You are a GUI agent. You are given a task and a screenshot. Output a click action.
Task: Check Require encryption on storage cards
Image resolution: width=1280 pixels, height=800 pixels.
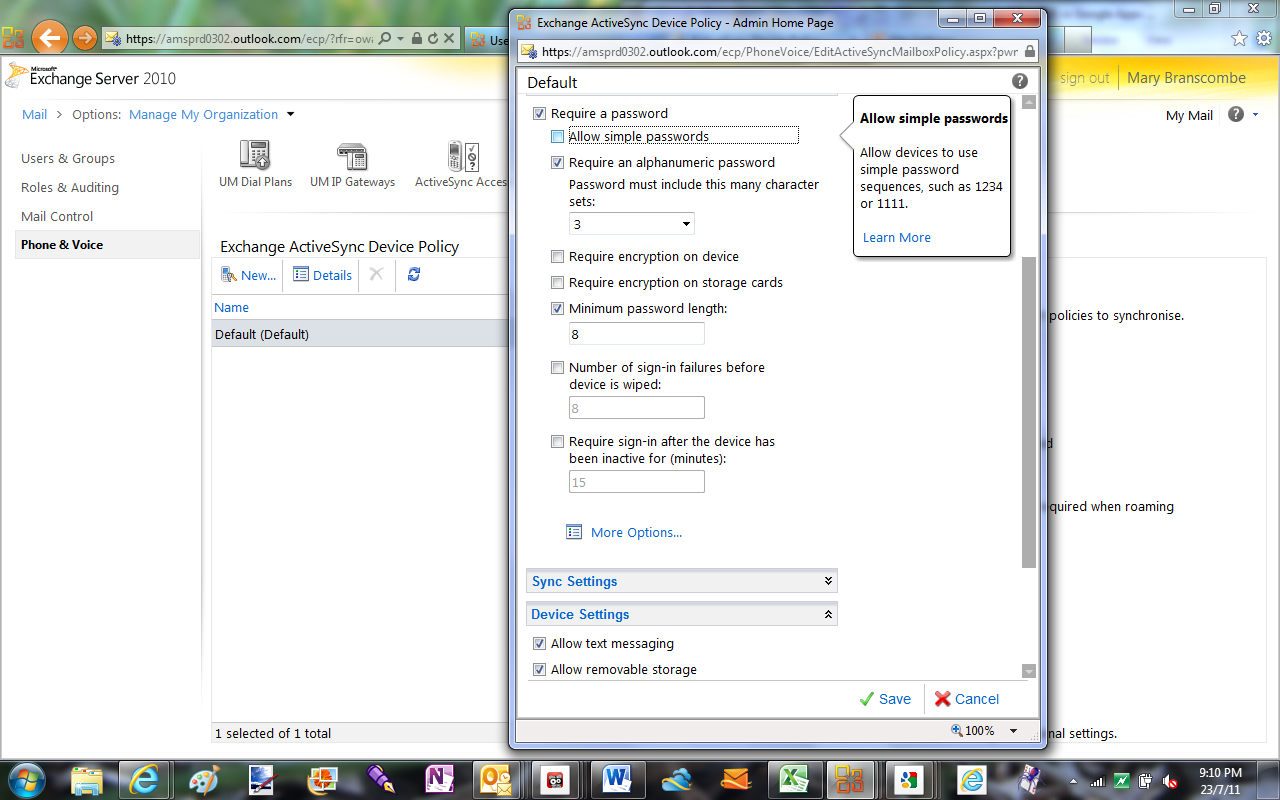point(557,283)
